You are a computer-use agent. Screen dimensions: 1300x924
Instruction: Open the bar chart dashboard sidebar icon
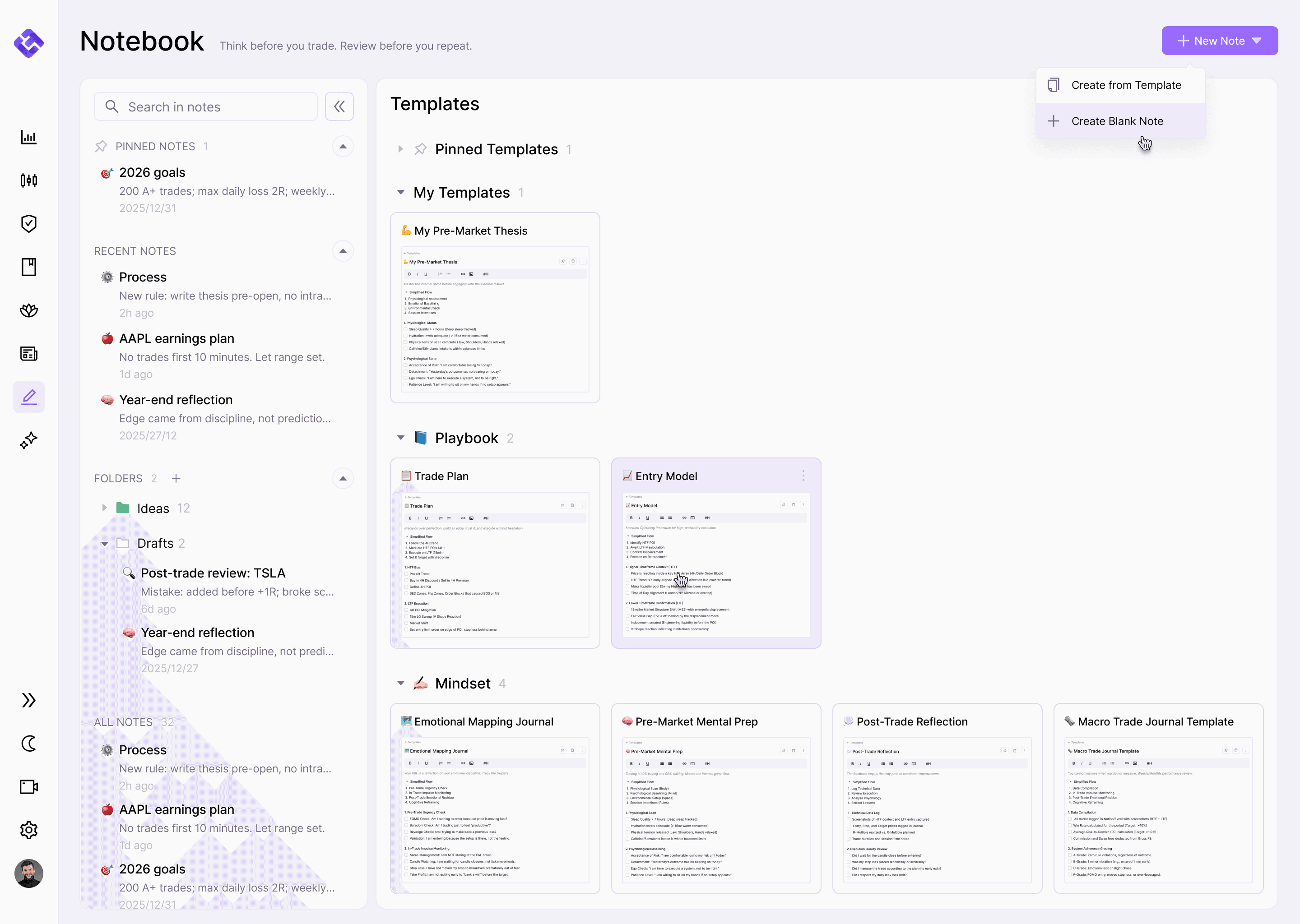point(28,137)
